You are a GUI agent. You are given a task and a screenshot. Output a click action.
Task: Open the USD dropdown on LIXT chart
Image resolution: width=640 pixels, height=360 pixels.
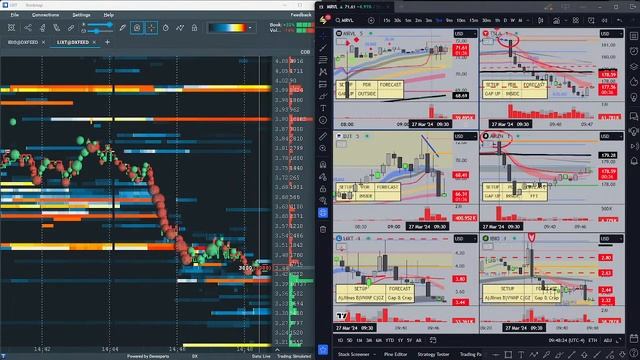[x=465, y=238]
